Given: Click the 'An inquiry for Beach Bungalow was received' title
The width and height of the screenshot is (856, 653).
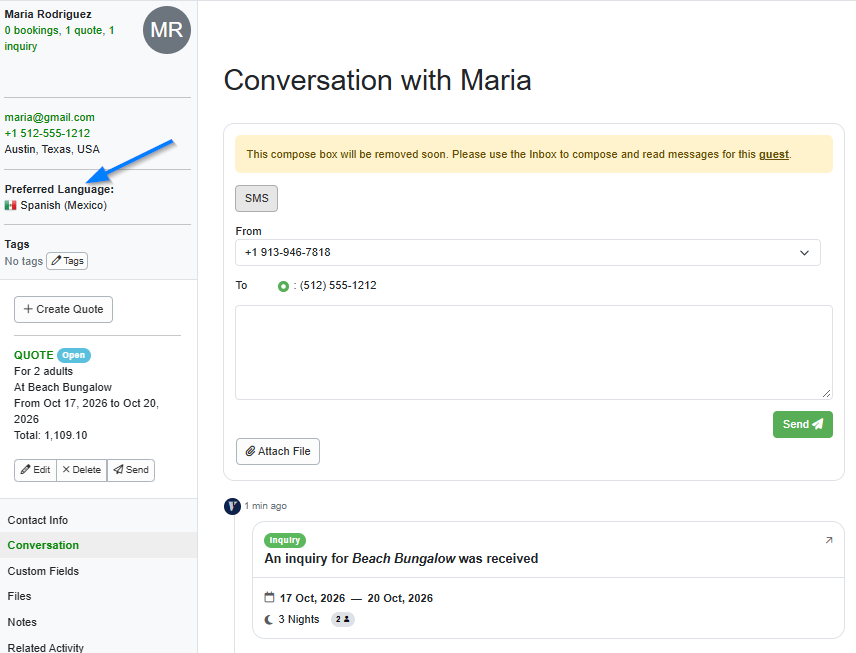Looking at the screenshot, I should 401,559.
